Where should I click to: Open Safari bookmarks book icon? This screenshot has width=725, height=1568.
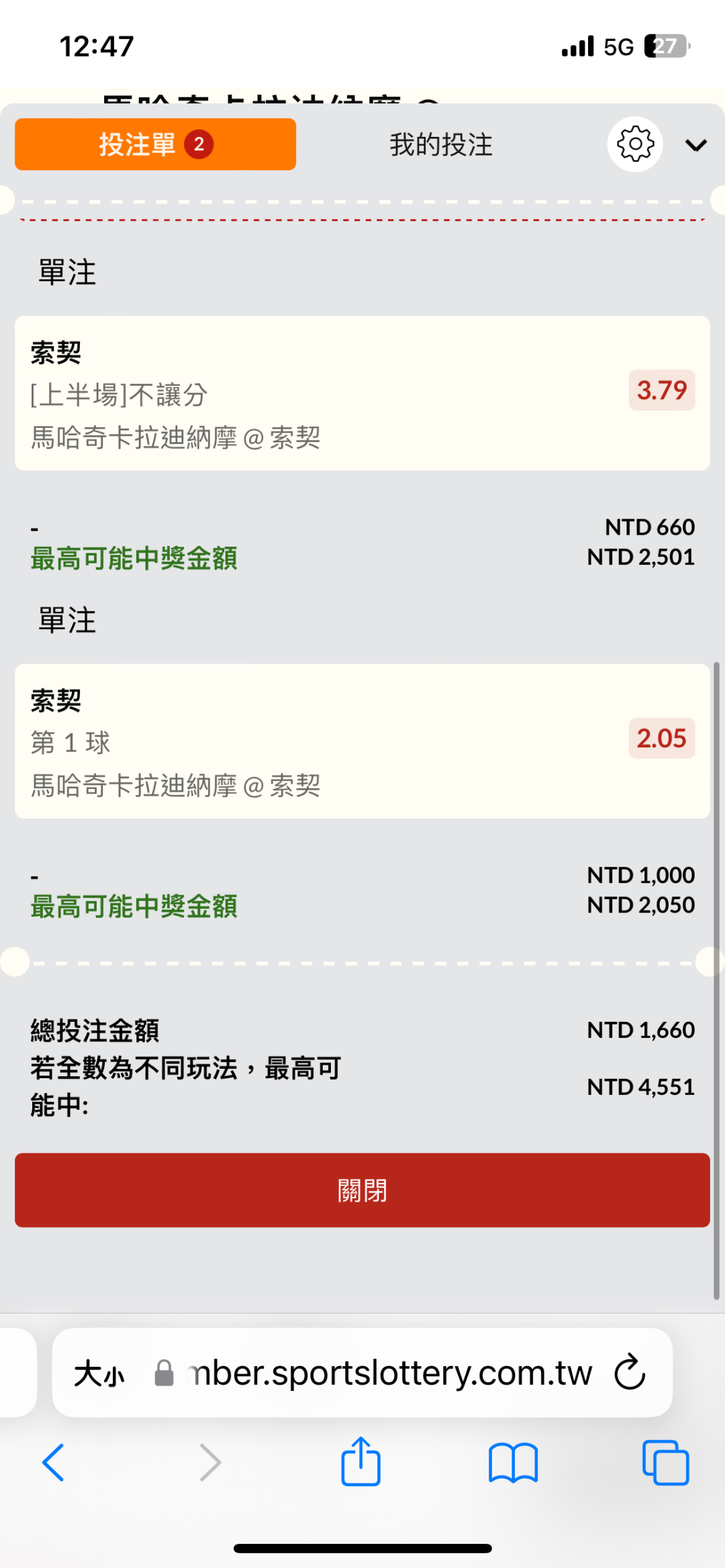pyautogui.click(x=513, y=1462)
